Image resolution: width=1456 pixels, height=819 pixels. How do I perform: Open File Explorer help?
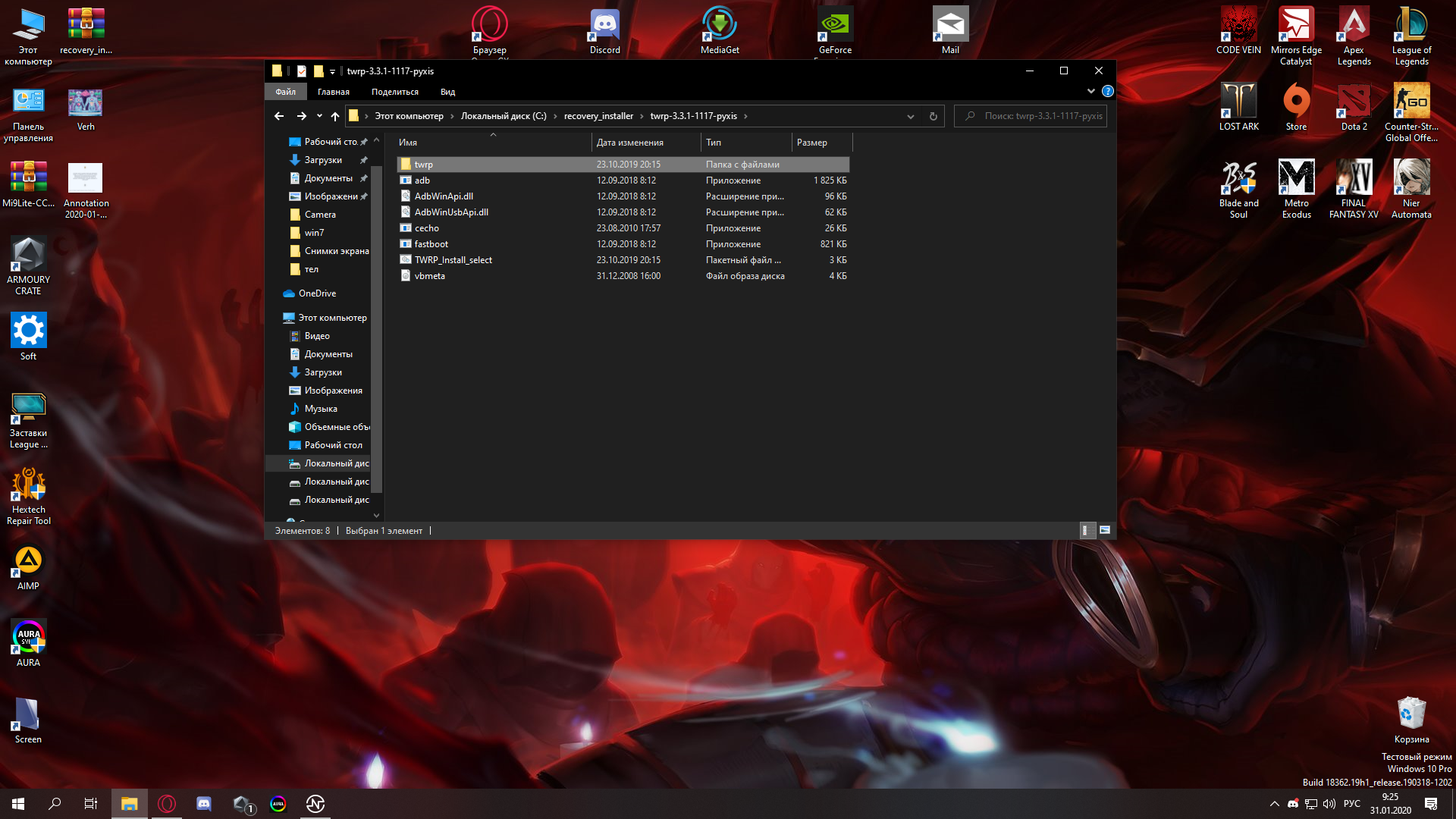tap(1108, 91)
